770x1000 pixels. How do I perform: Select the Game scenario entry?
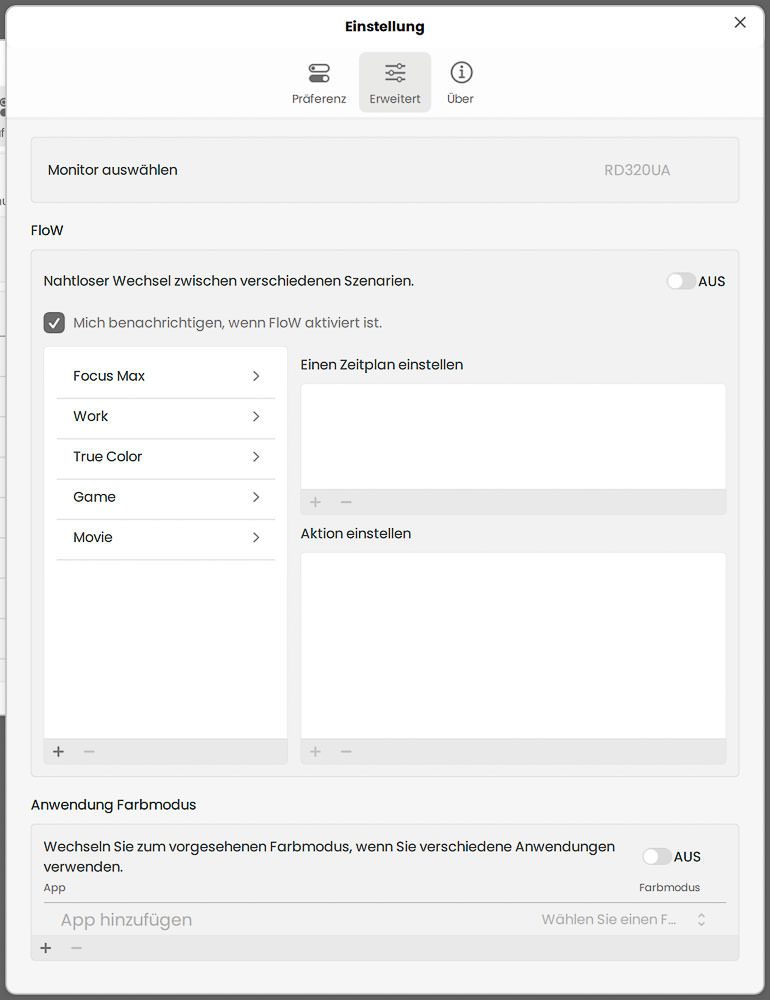(166, 497)
